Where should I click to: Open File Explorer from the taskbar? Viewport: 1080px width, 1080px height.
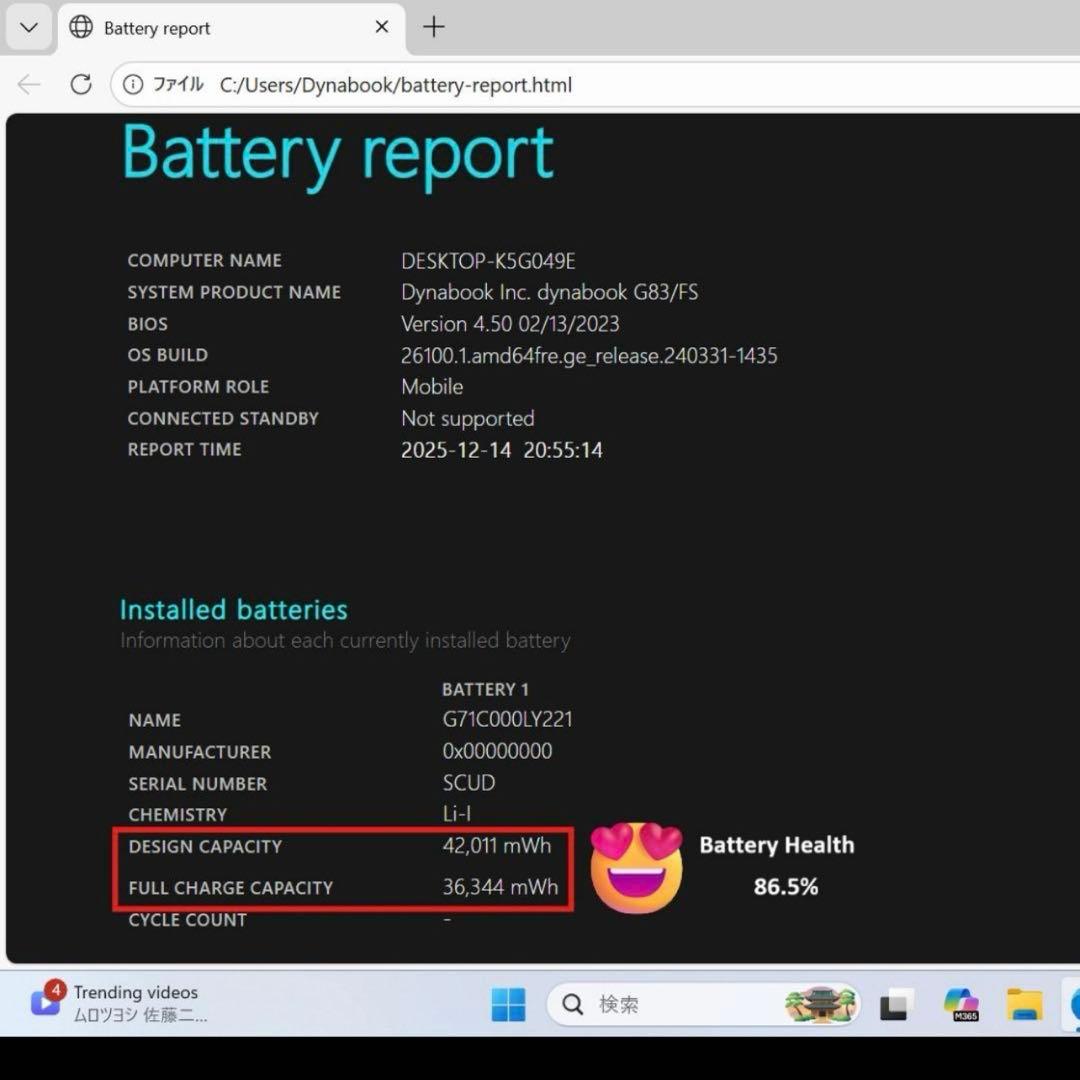[x=1024, y=1004]
